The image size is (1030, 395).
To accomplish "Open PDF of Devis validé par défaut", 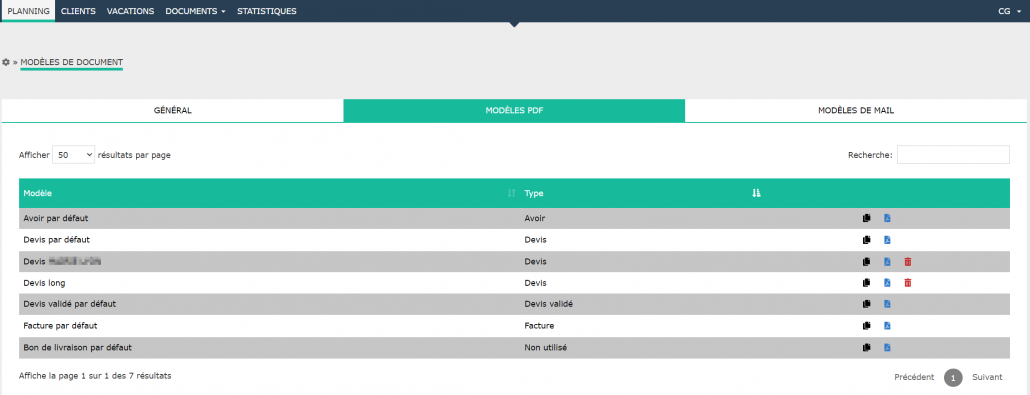I will [887, 304].
